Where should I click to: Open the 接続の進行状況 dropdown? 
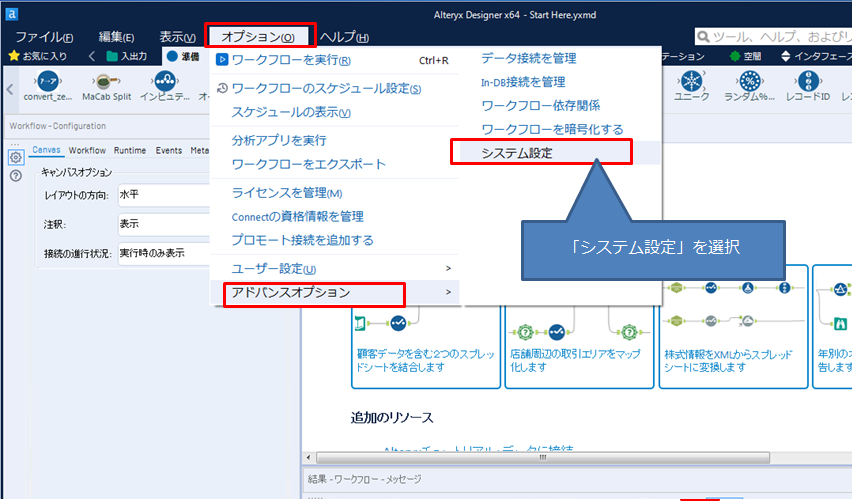(x=164, y=254)
